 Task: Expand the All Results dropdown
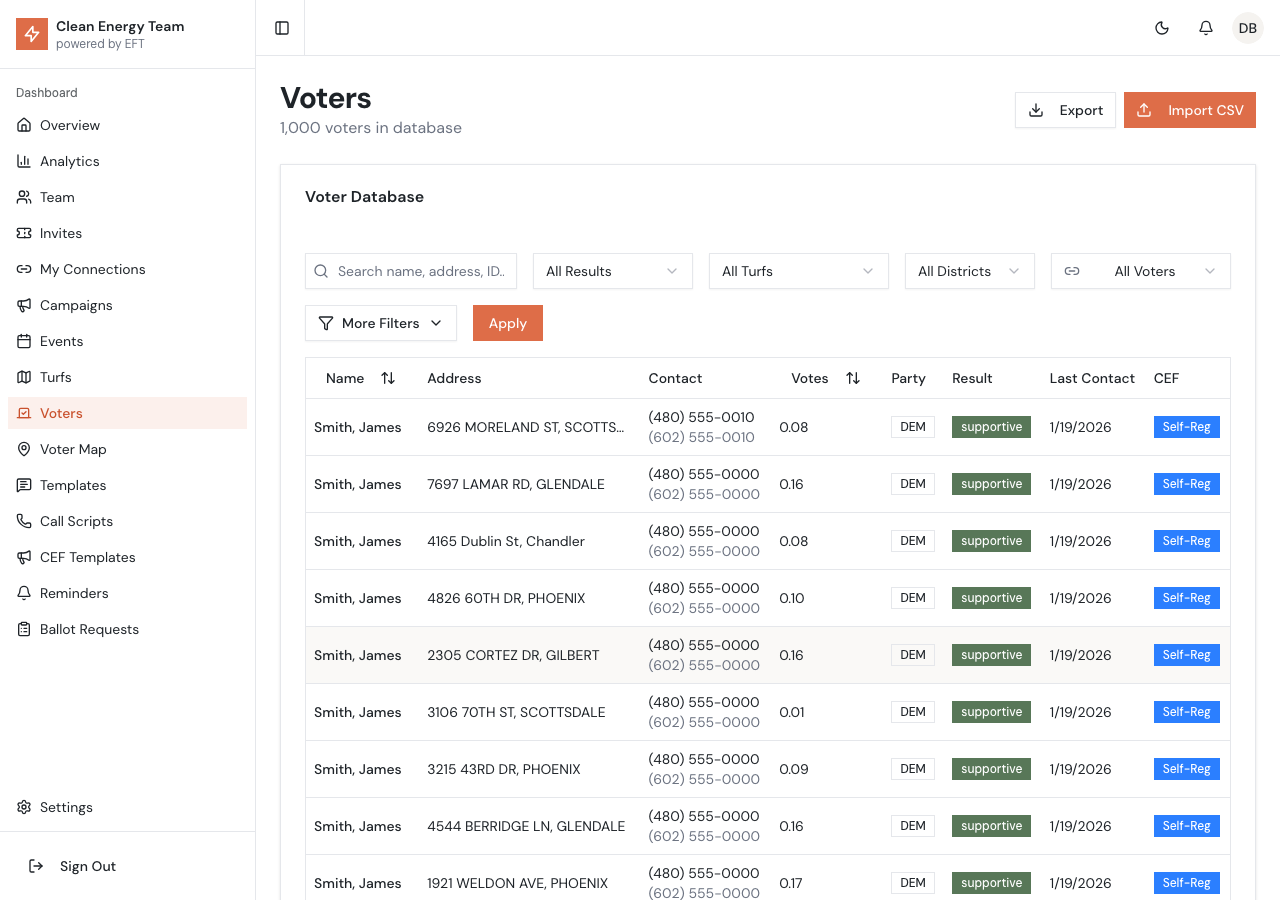pos(612,271)
